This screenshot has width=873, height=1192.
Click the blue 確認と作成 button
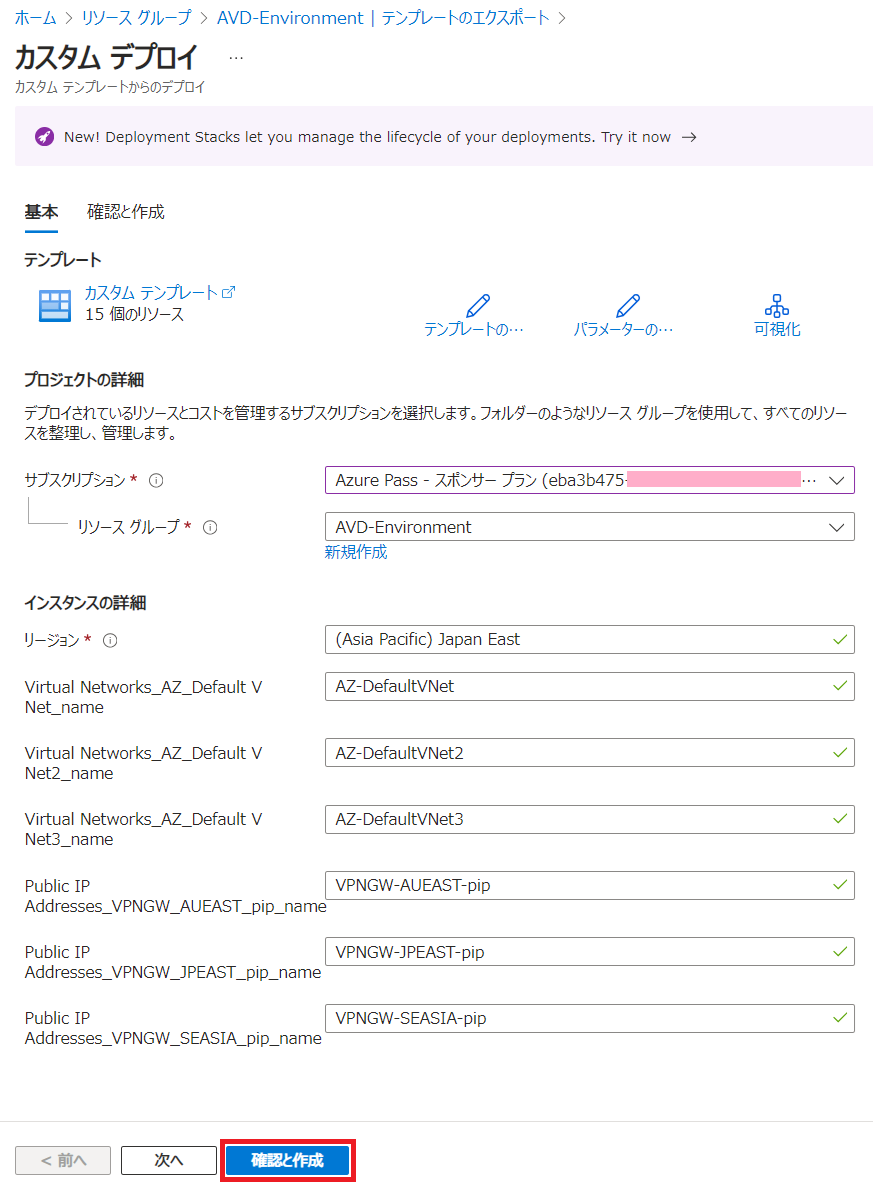[287, 1160]
